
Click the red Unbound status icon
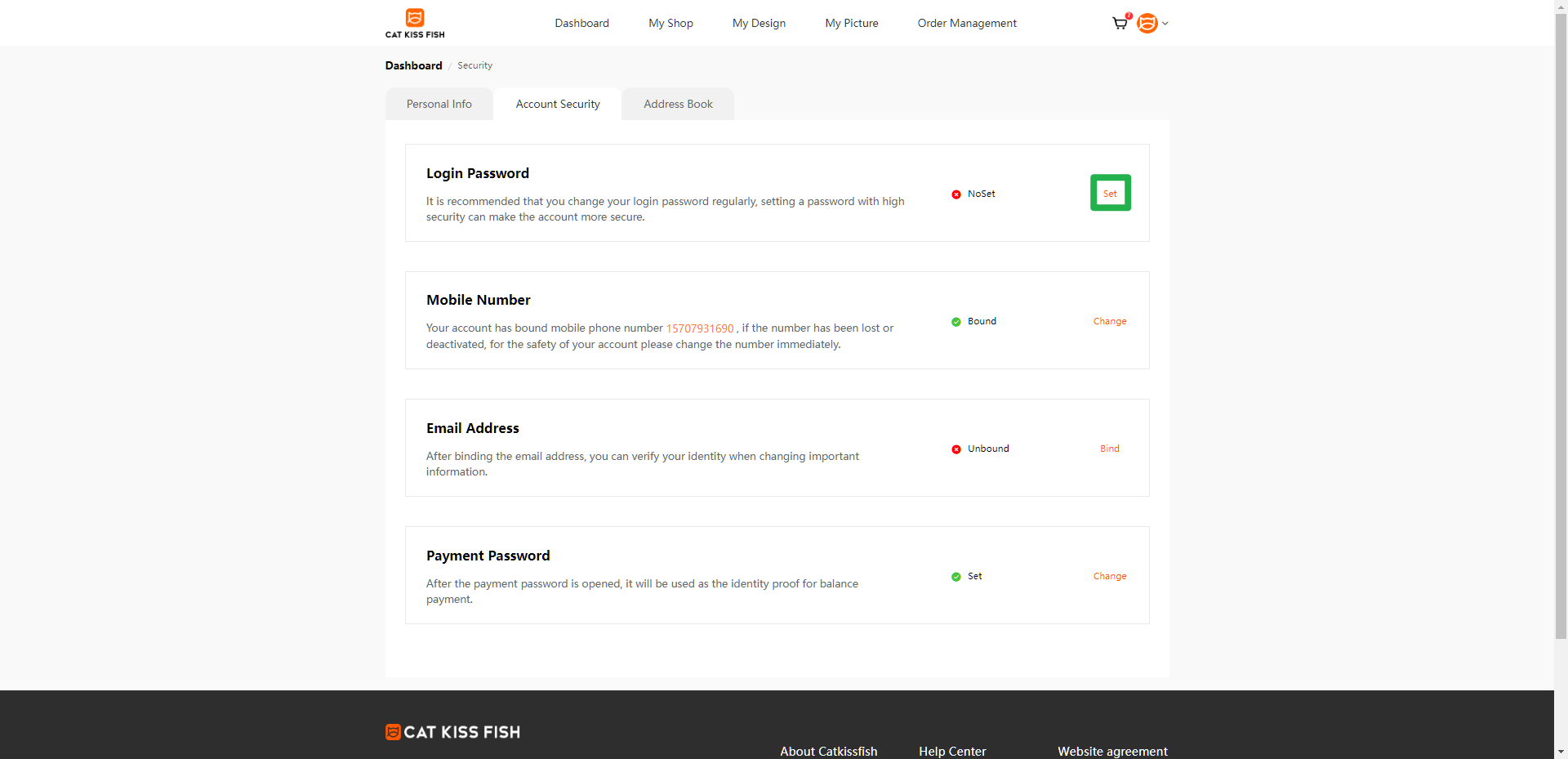[956, 449]
